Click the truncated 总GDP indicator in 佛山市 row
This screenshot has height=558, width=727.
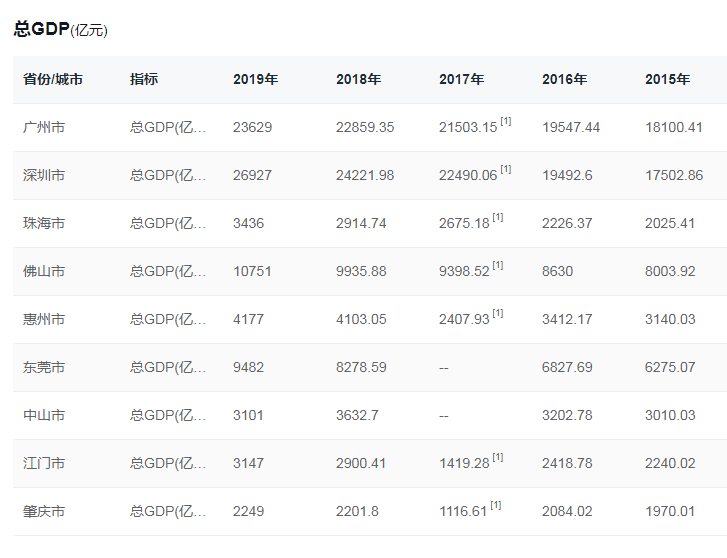pyautogui.click(x=168, y=271)
